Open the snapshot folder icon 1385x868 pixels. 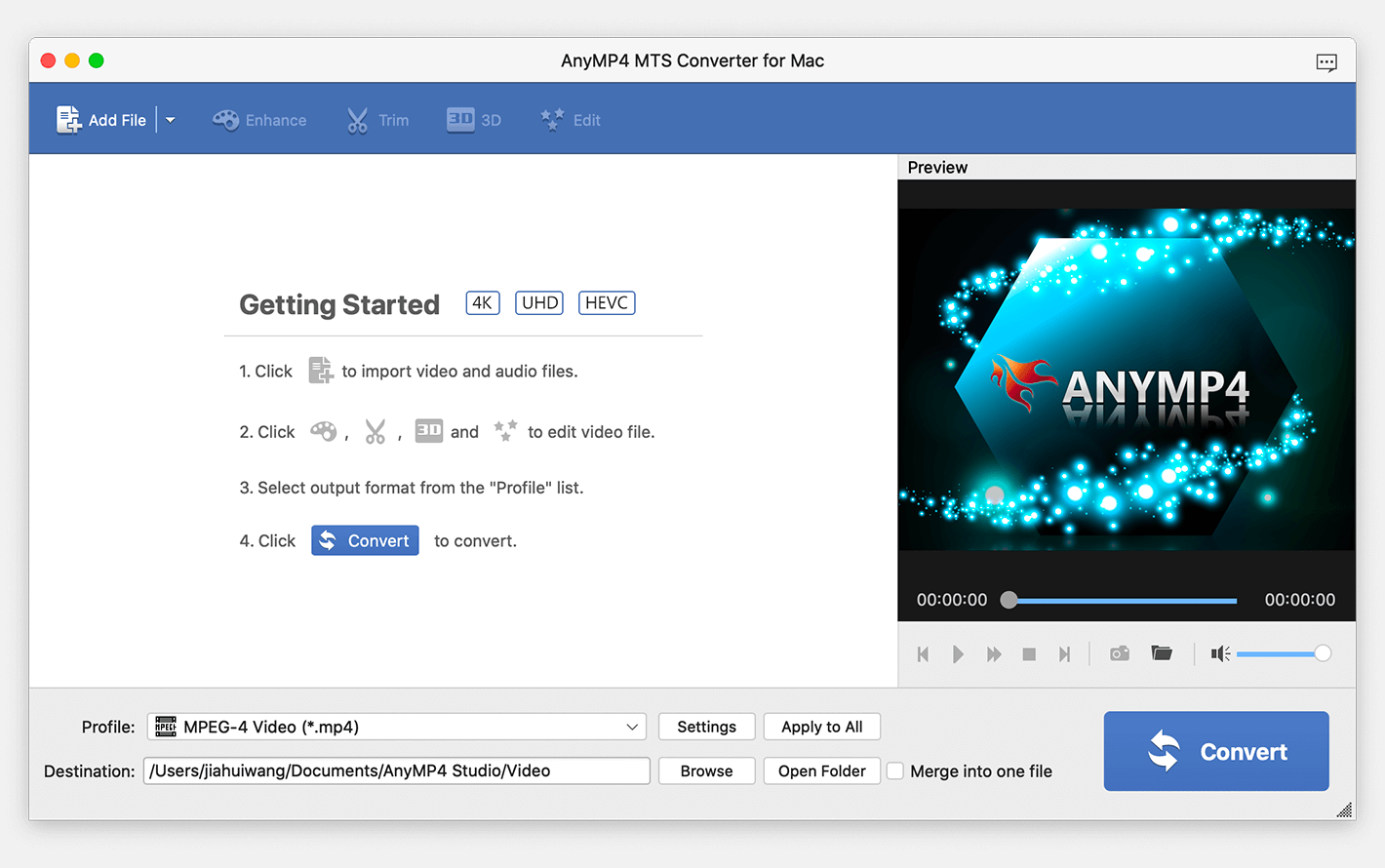pos(1162,653)
